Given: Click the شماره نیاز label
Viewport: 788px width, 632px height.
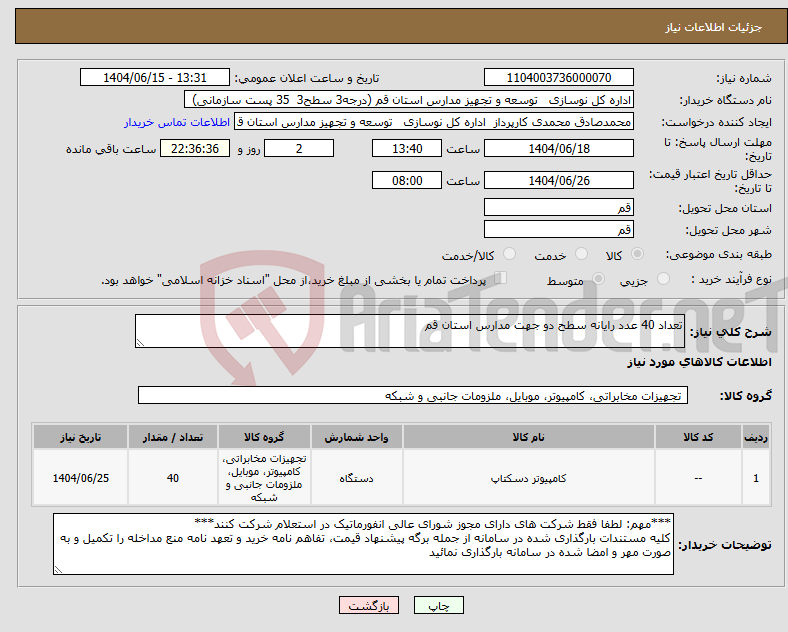Looking at the screenshot, I should (x=744, y=78).
